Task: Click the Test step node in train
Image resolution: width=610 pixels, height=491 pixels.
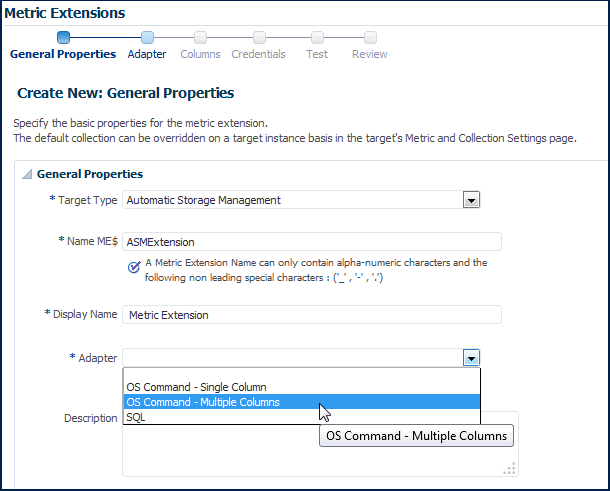Action: pos(317,38)
